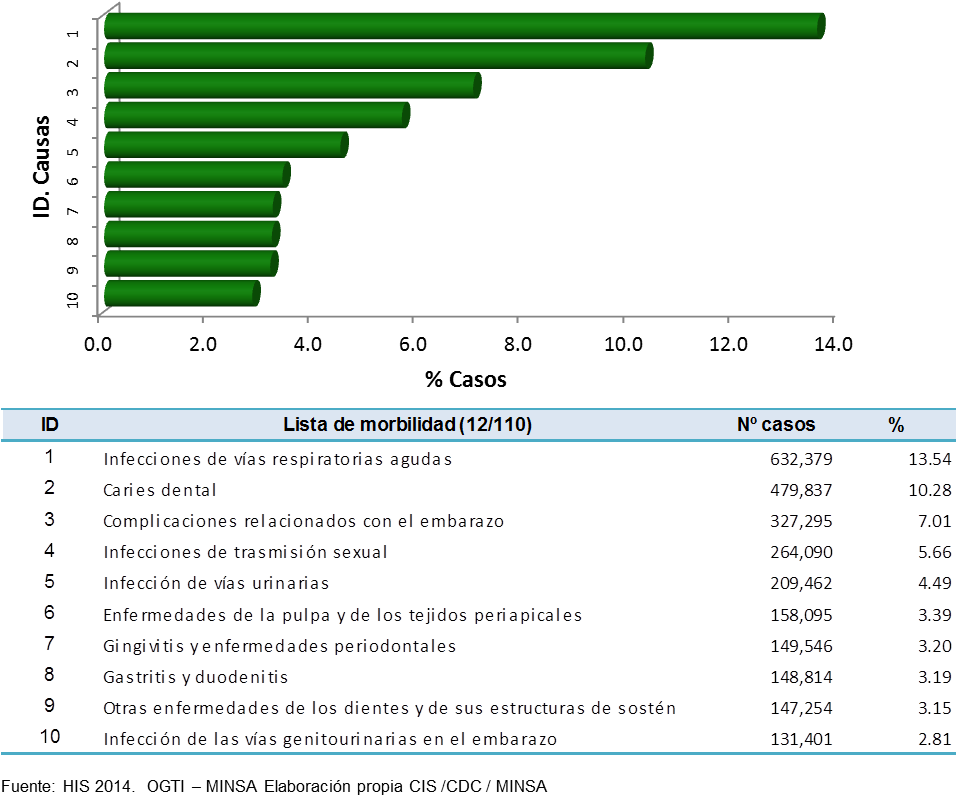Click the '%' column header
The height and width of the screenshot is (795, 956).
(x=896, y=425)
